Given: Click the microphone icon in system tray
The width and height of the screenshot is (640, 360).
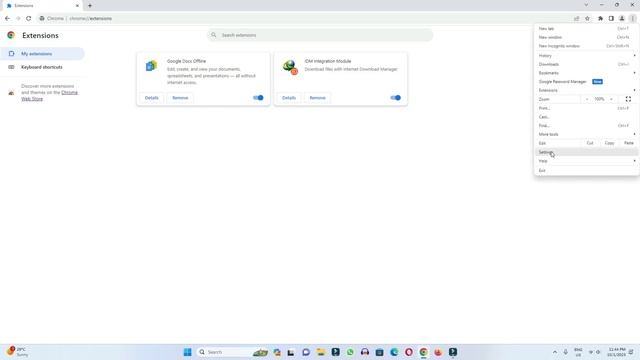Looking at the screenshot, I should pos(566,352).
